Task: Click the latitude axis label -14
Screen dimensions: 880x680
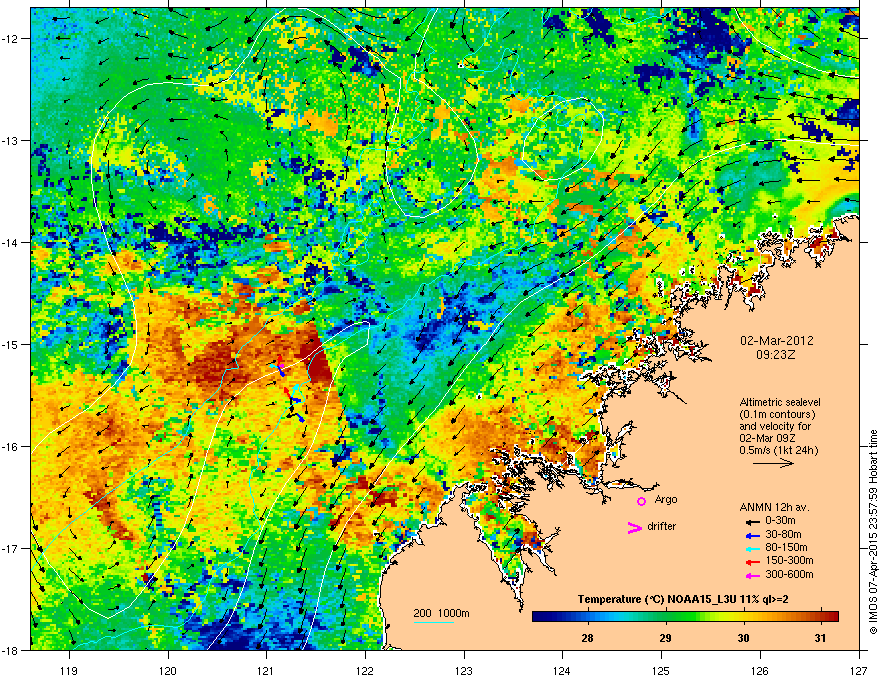Action: click(x=11, y=243)
